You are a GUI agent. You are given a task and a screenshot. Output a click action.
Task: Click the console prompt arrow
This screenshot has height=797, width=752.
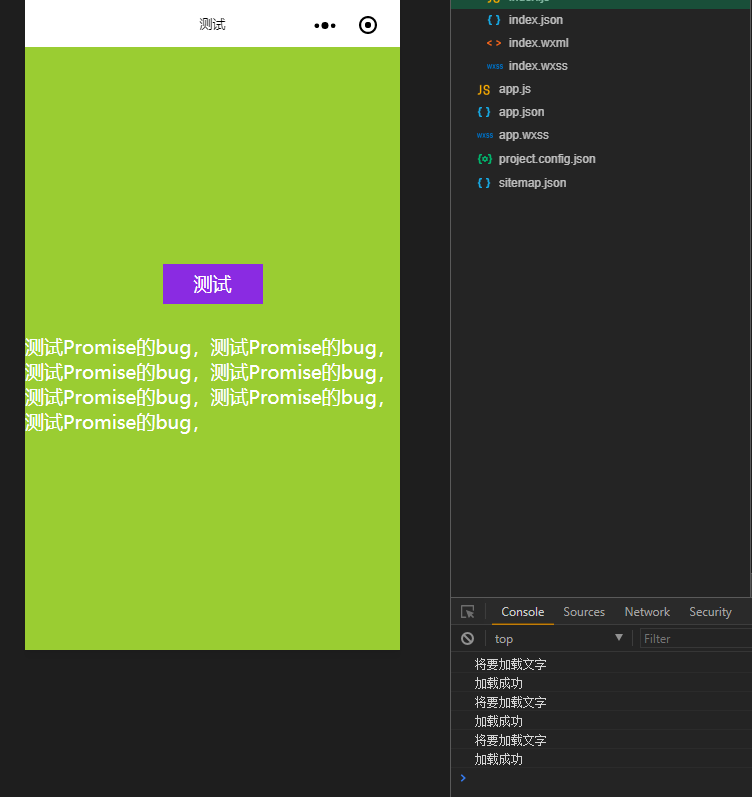pos(463,778)
